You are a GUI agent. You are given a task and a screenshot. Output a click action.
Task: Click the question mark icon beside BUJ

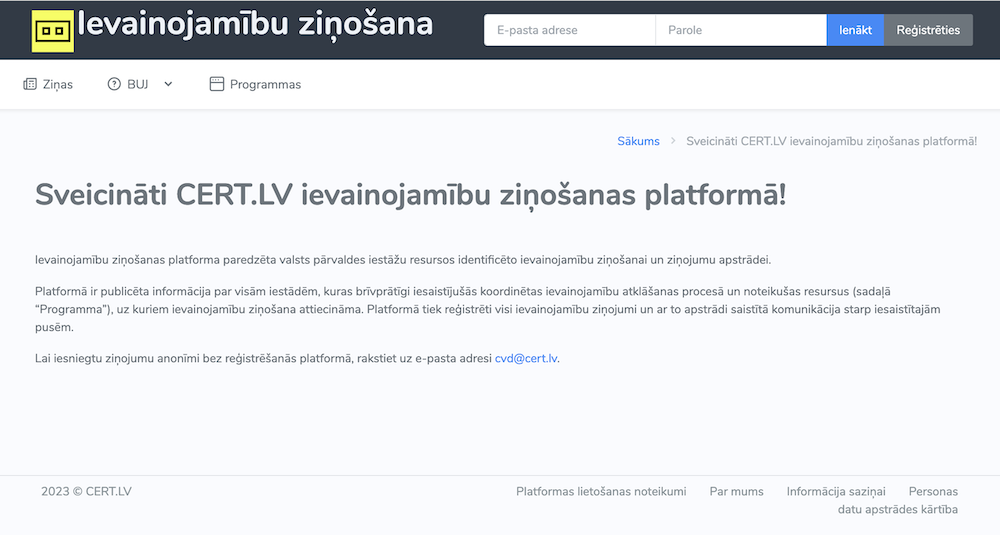tap(114, 85)
